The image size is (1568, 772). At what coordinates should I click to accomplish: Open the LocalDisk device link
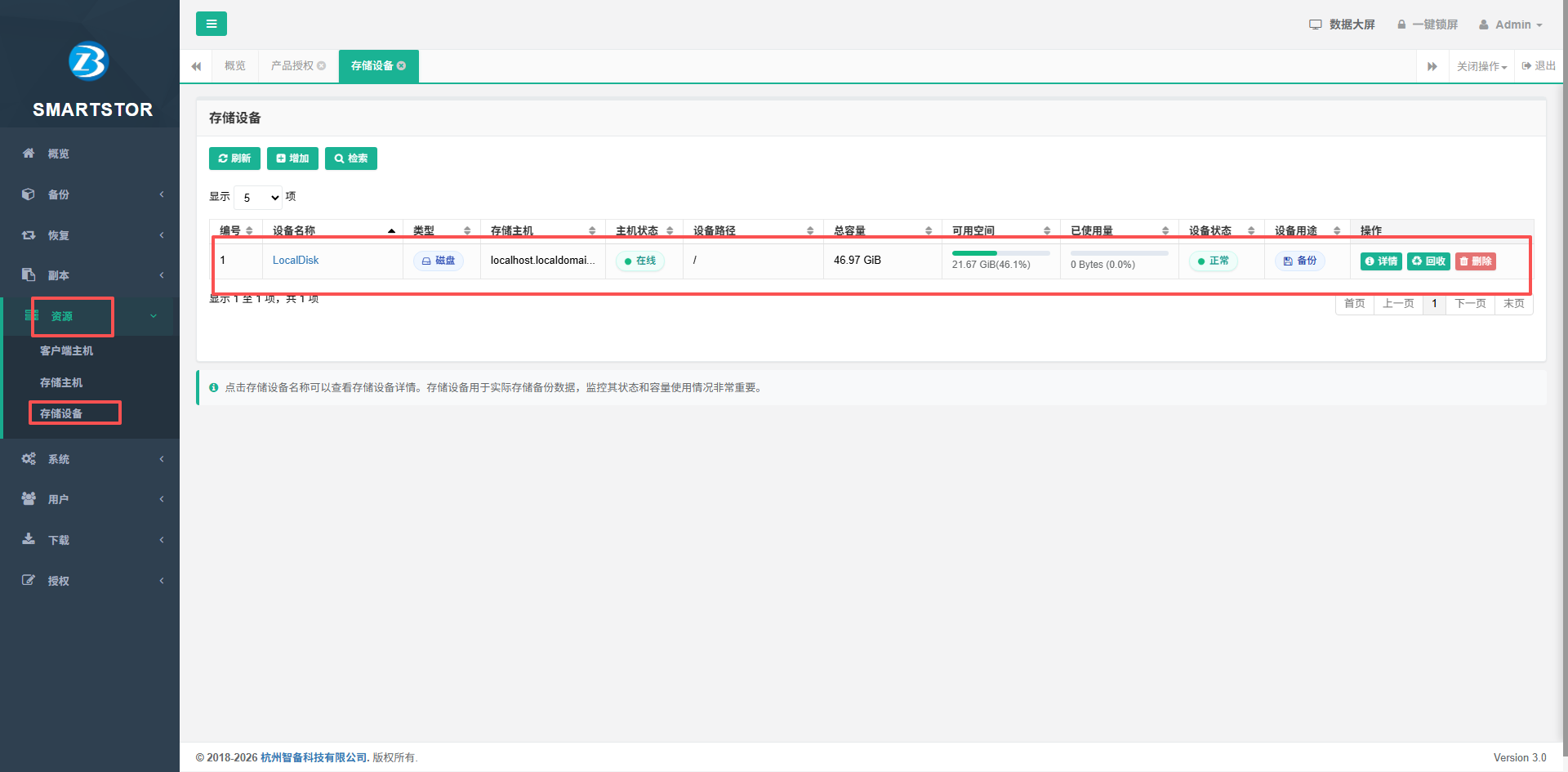pos(296,261)
